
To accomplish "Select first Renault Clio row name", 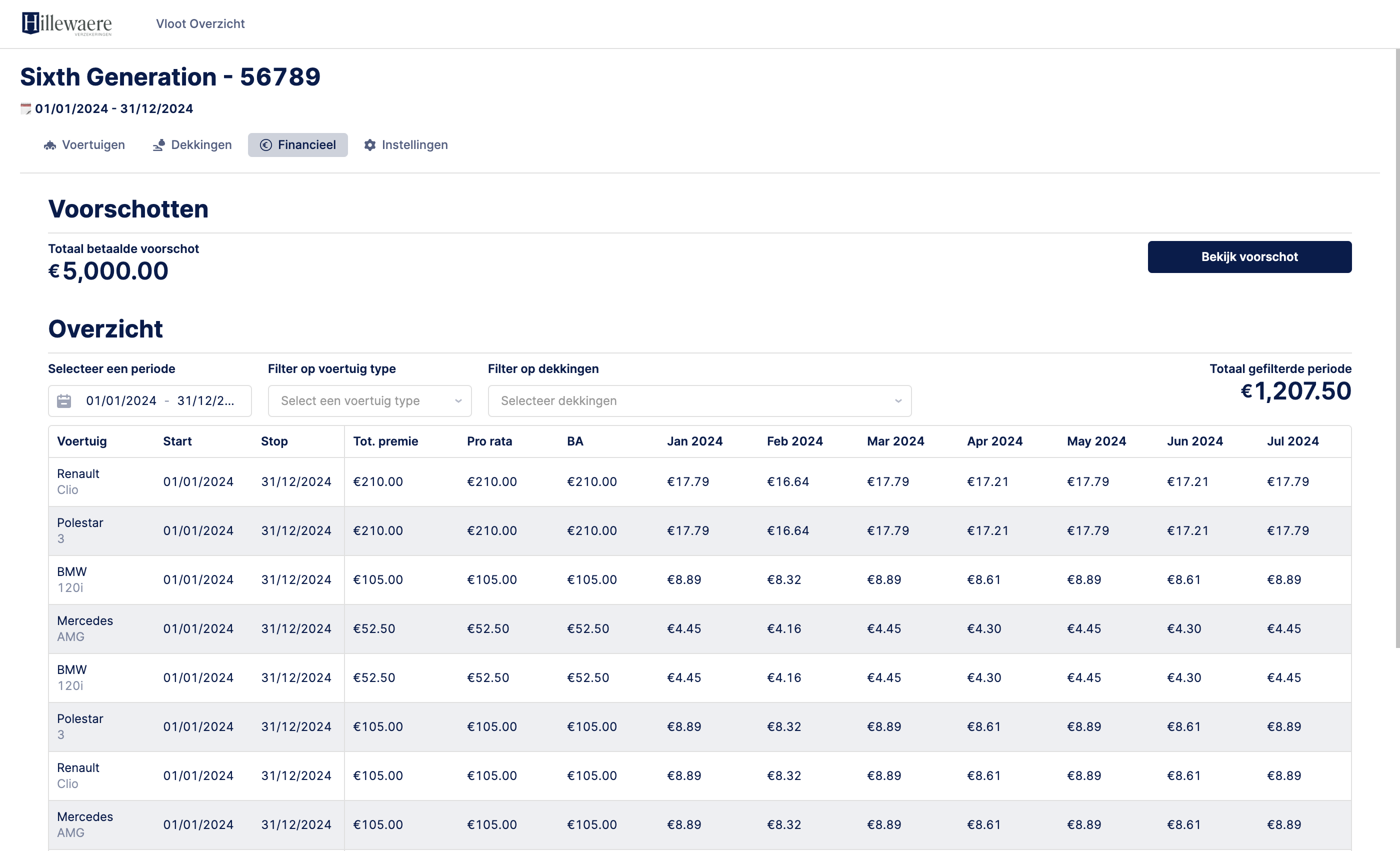I will pos(78,481).
